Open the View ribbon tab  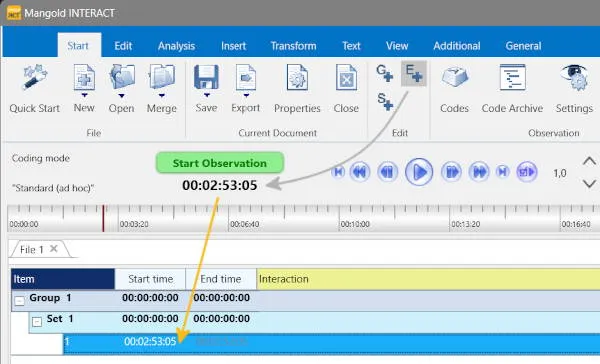(397, 46)
